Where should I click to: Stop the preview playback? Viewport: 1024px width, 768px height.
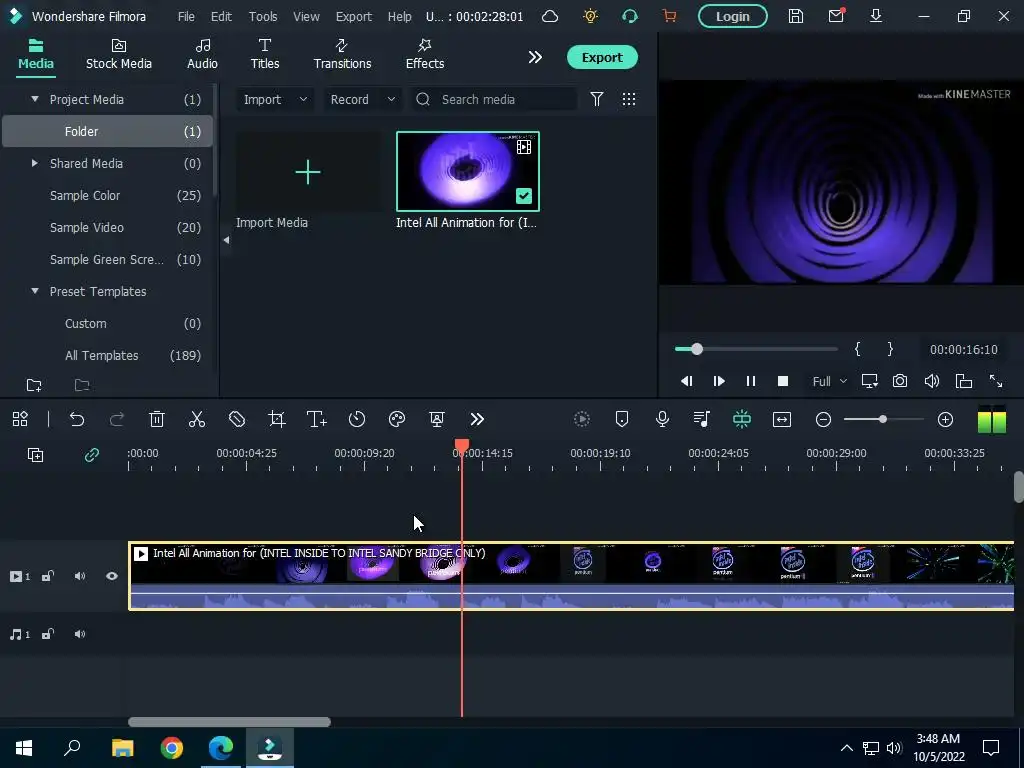pyautogui.click(x=783, y=381)
